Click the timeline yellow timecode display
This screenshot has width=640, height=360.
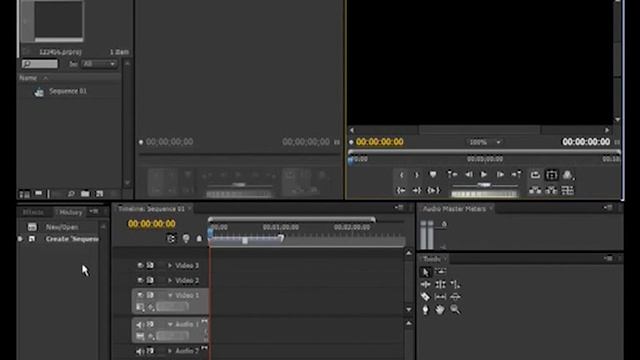point(152,224)
